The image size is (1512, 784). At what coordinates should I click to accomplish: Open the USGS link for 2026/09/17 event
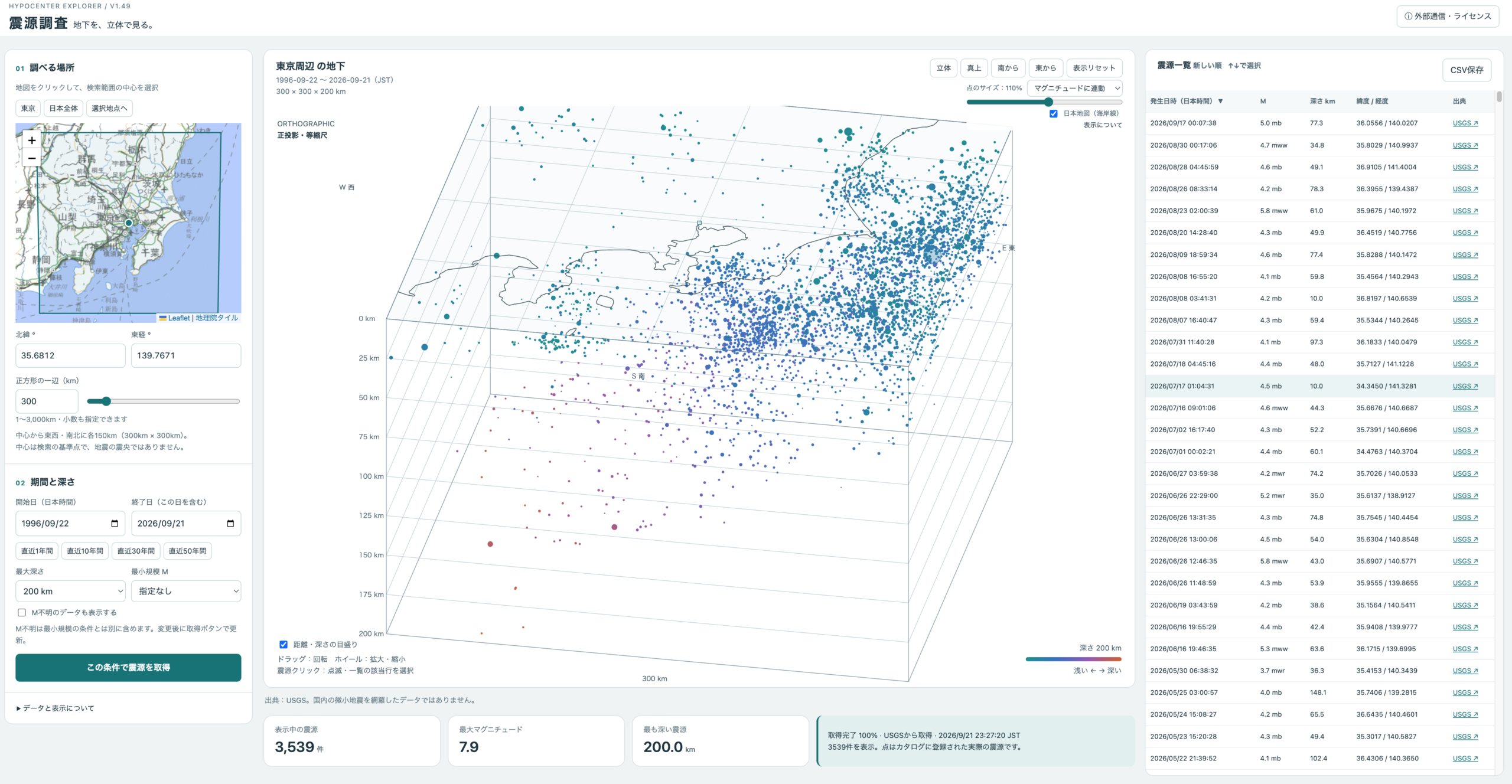pyautogui.click(x=1465, y=123)
